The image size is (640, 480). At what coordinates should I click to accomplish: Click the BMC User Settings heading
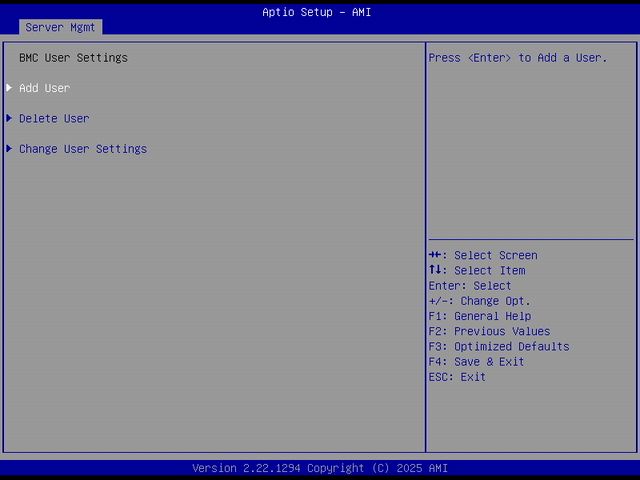coord(73,58)
